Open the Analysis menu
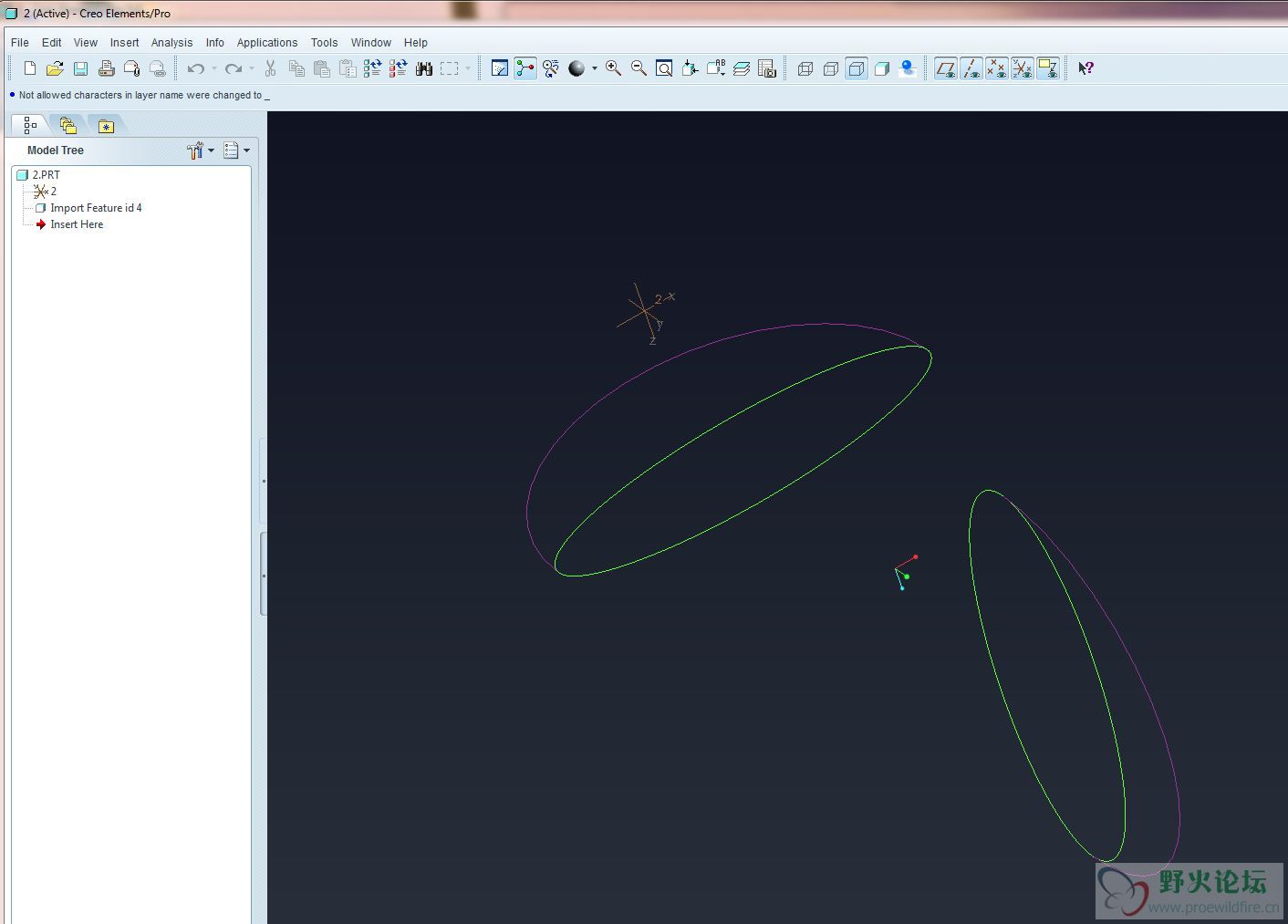1288x924 pixels. (x=171, y=43)
